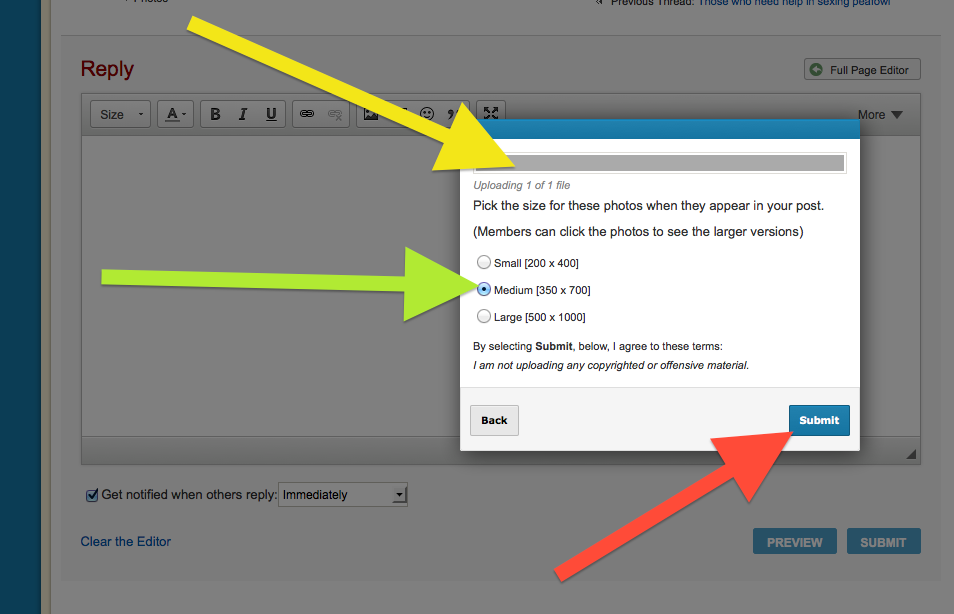Click the fullscreen expand editor icon
954x614 pixels.
pyautogui.click(x=490, y=114)
